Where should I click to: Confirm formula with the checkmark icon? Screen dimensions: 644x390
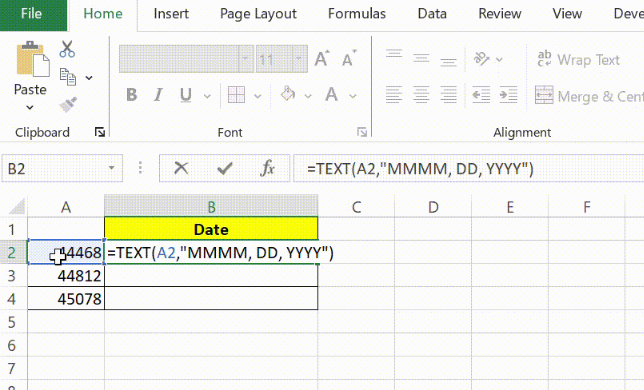225,168
